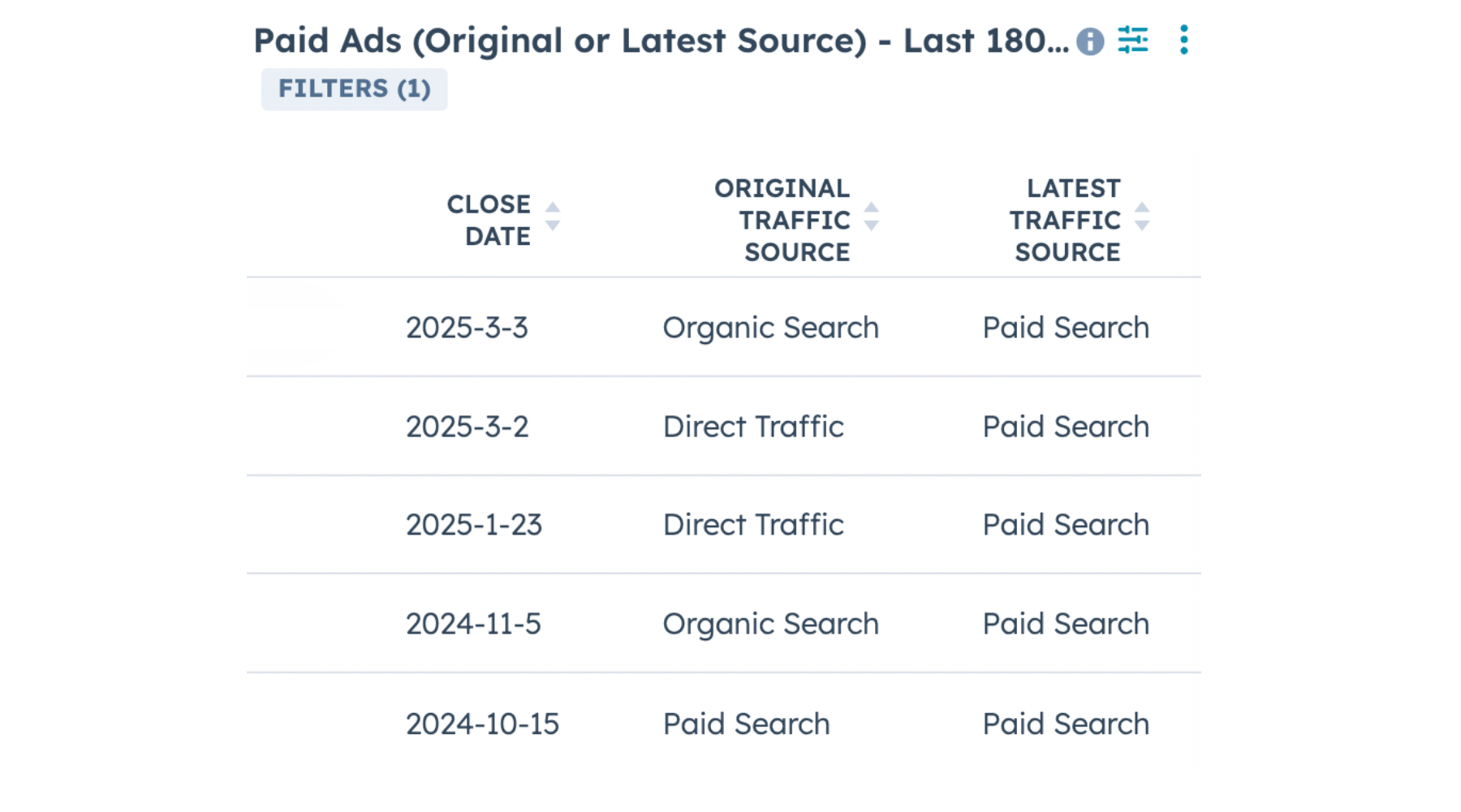Sort by Close Date column arrows
Viewport: 1461px width, 812px height.
click(553, 217)
